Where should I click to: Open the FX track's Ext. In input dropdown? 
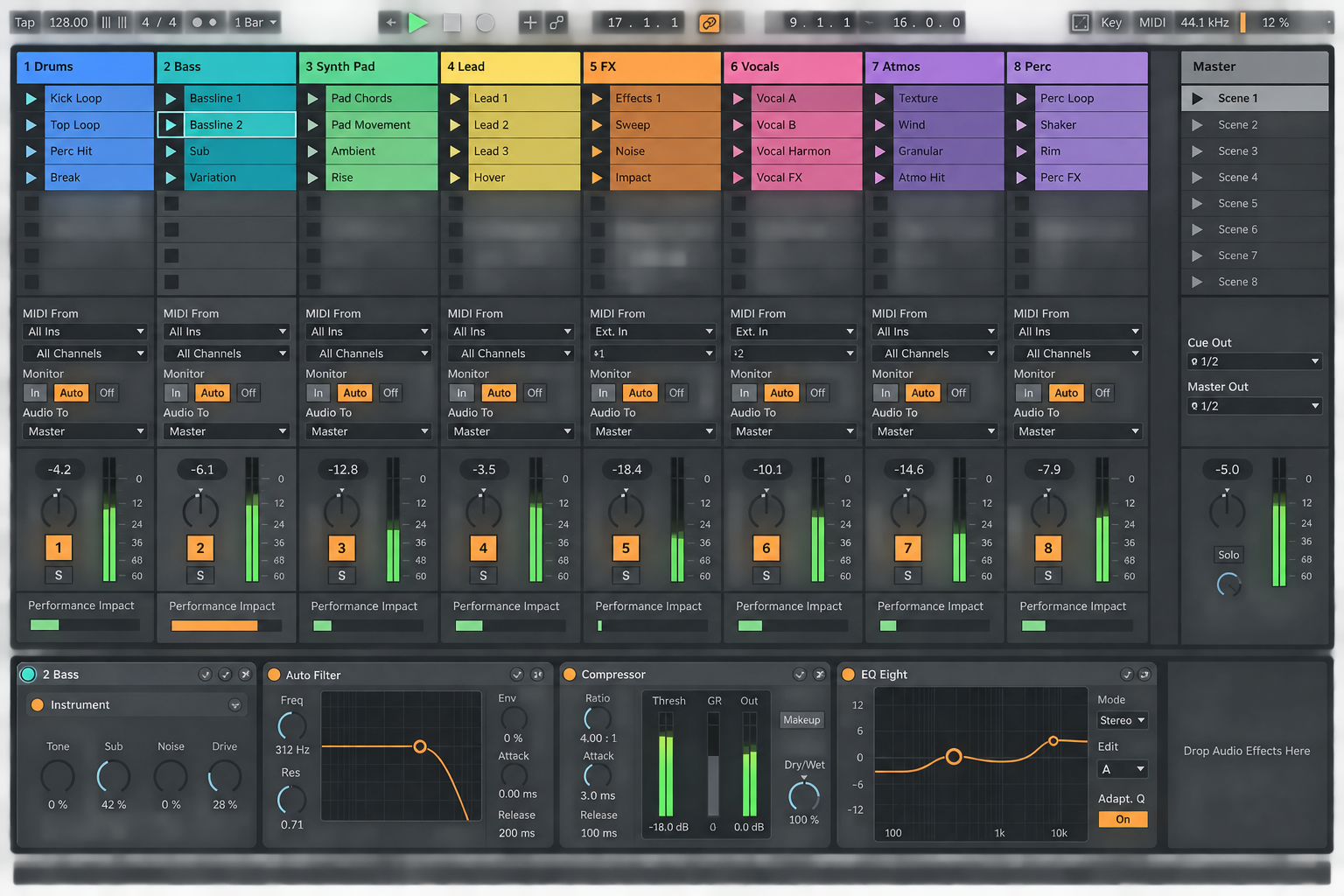(653, 332)
